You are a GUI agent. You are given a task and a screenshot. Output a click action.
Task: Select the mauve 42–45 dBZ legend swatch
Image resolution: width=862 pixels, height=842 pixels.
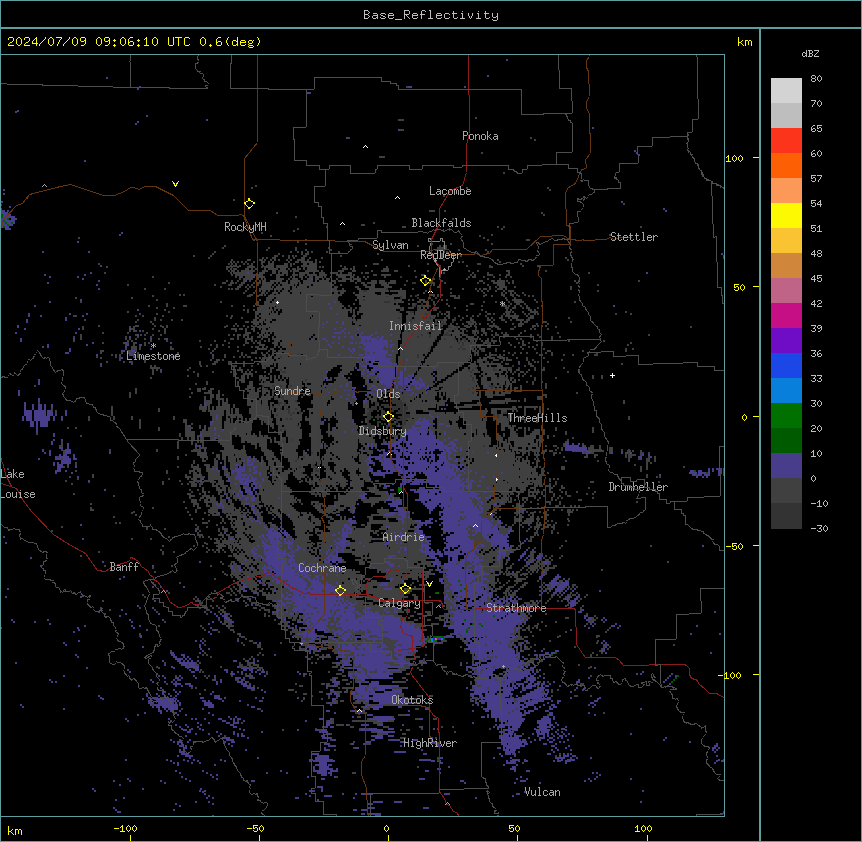786,291
